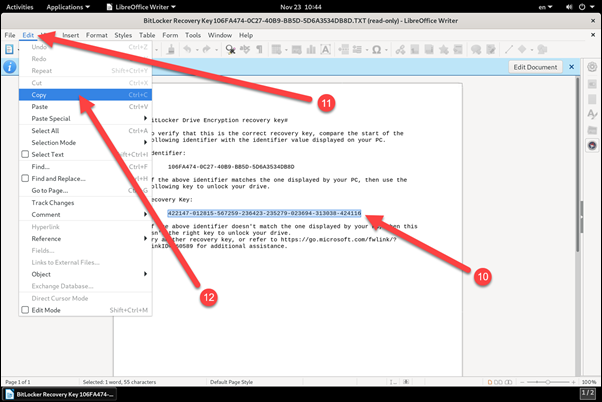The height and width of the screenshot is (402, 602).
Task: Click the 1/2 workspace switcher
Action: point(588,393)
